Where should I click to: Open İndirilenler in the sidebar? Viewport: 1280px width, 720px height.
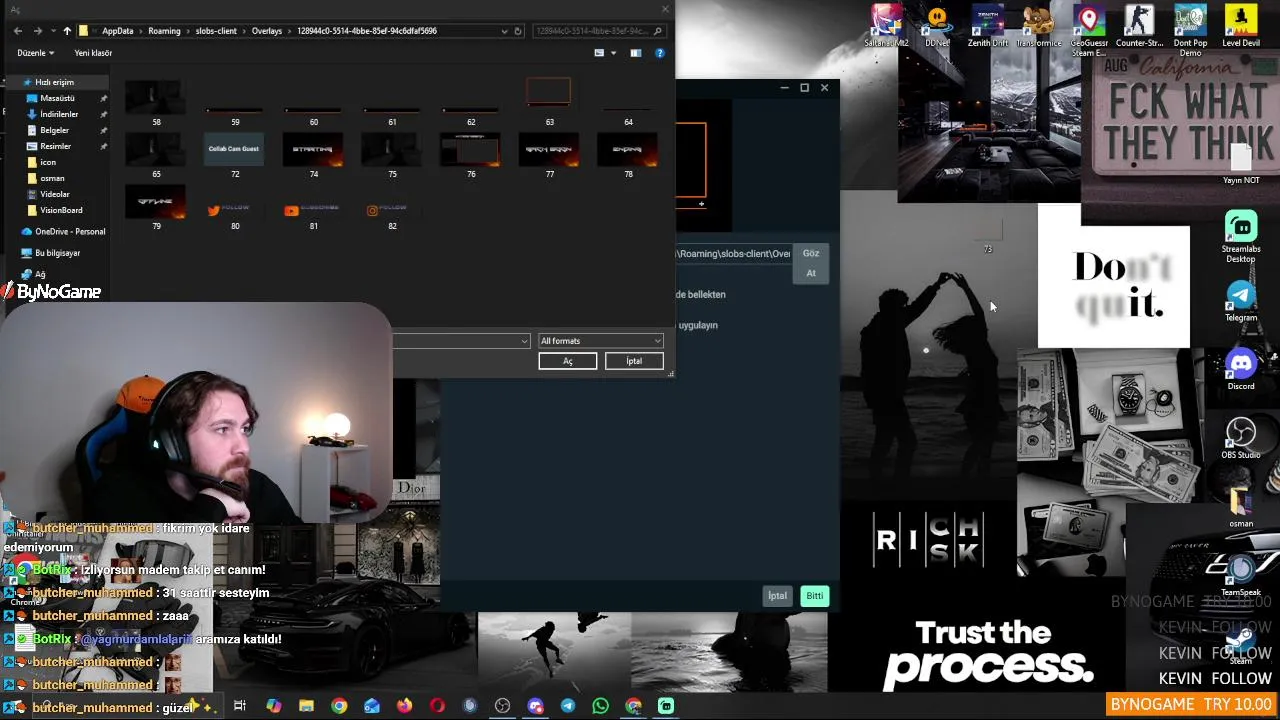coord(59,114)
